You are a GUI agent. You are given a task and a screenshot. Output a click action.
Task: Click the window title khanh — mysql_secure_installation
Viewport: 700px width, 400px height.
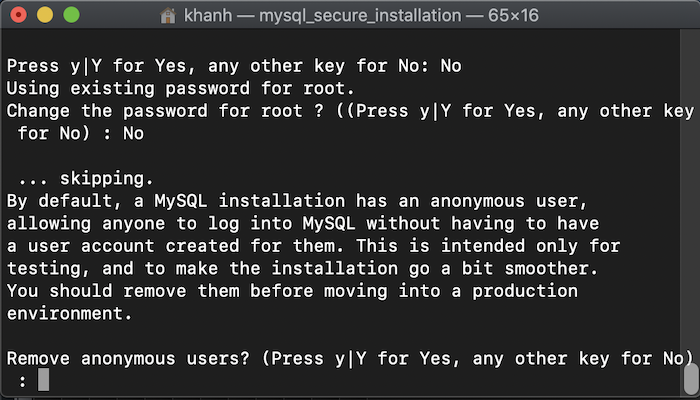[x=361, y=16]
